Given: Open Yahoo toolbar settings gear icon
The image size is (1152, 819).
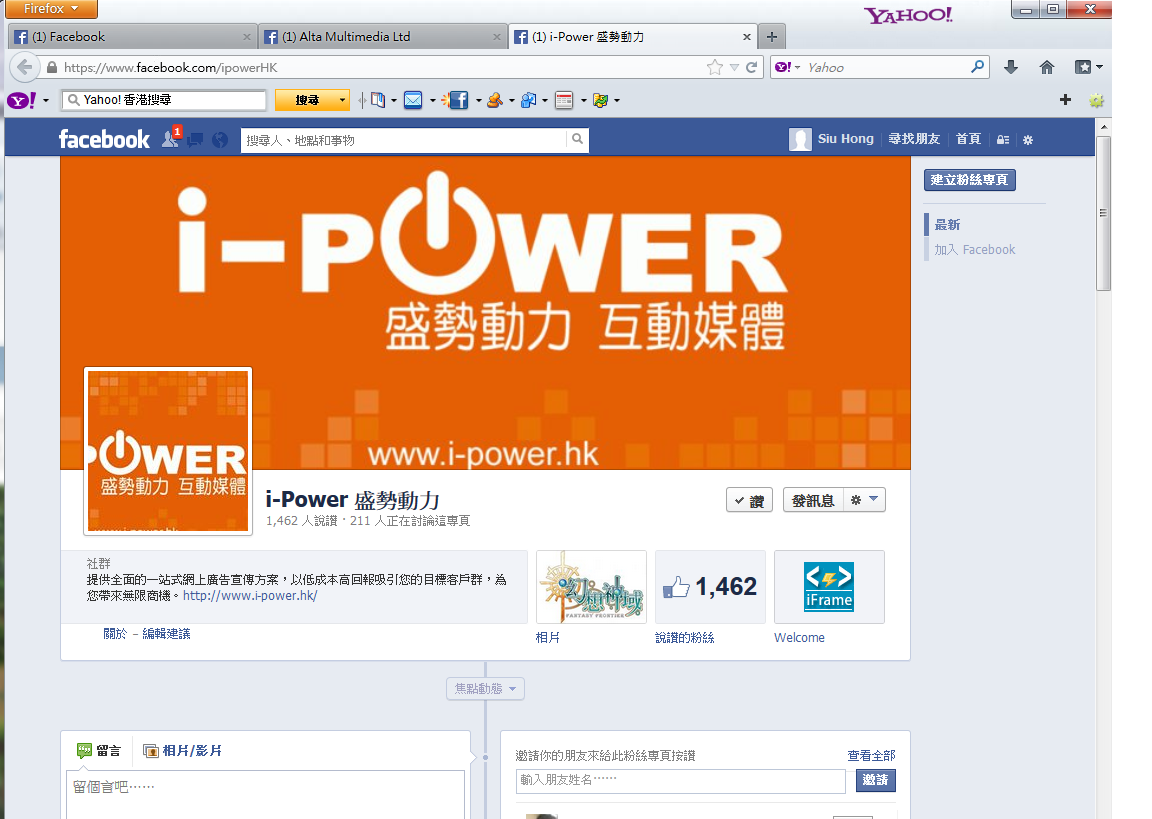Looking at the screenshot, I should click(x=1096, y=101).
